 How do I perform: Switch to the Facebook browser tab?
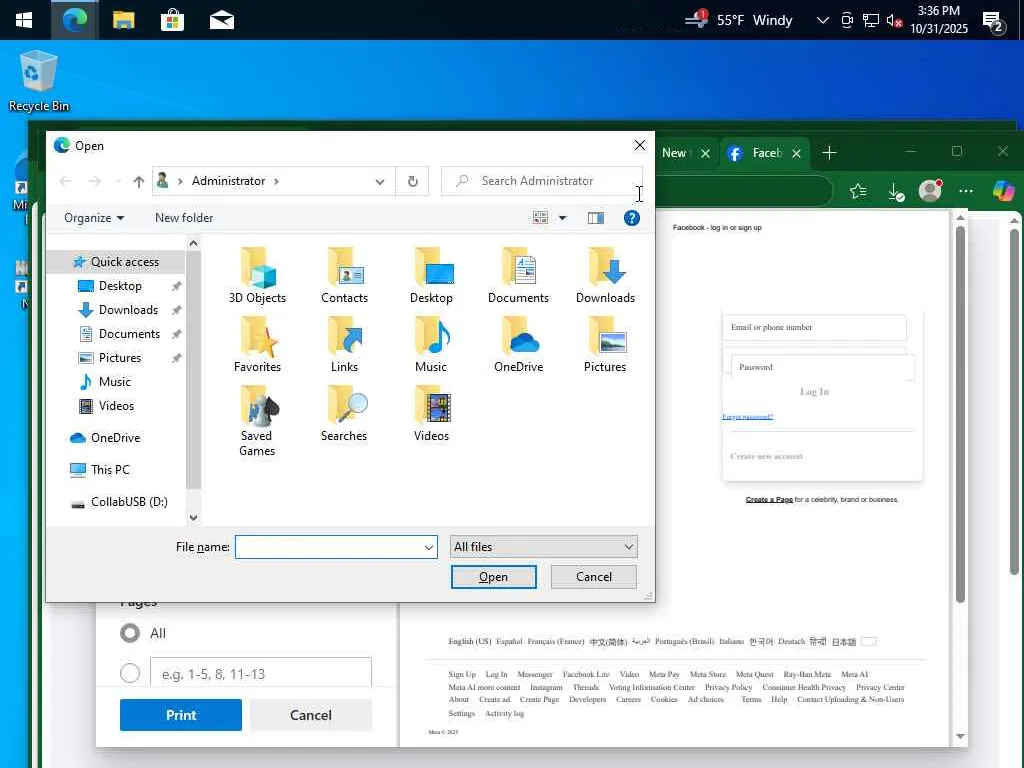[x=763, y=153]
